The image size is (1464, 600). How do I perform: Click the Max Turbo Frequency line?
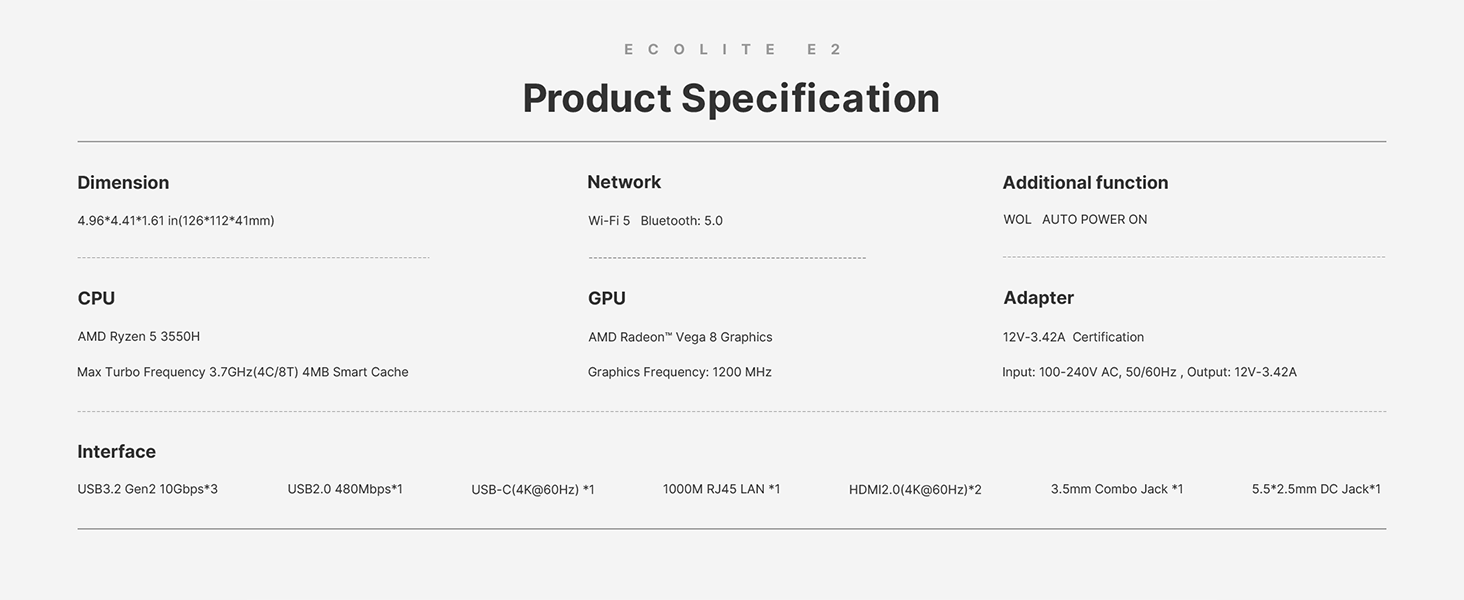pos(243,372)
